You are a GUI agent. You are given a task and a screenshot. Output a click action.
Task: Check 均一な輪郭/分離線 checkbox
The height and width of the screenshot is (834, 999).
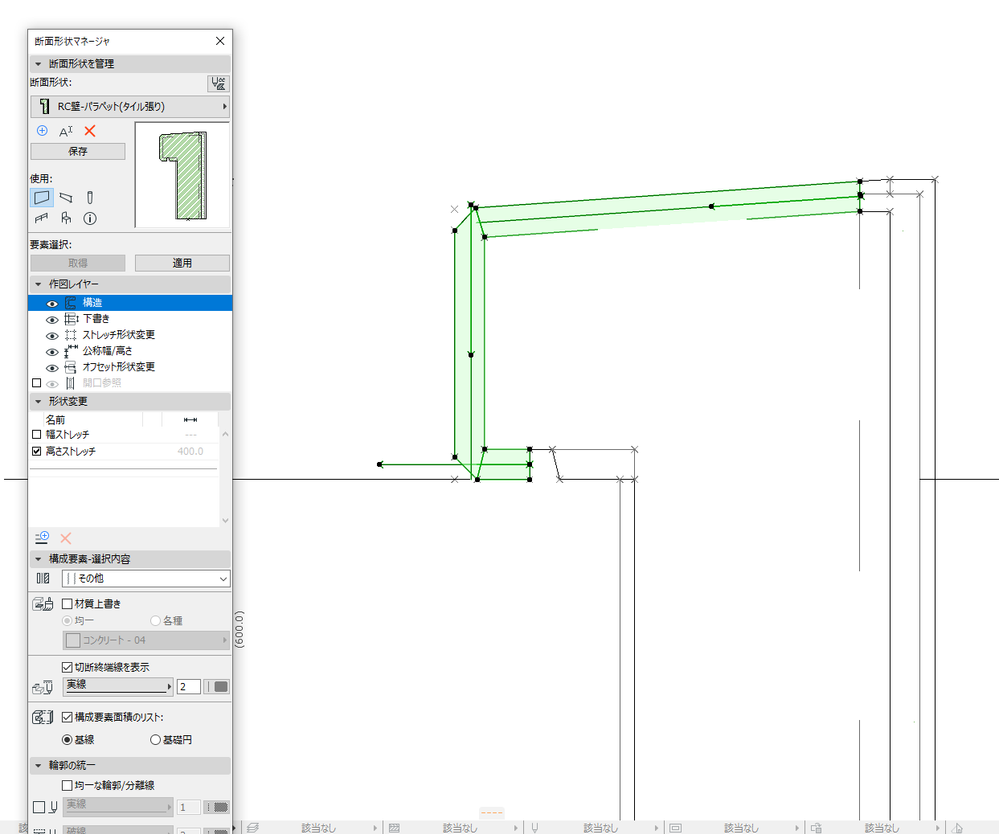(x=67, y=786)
